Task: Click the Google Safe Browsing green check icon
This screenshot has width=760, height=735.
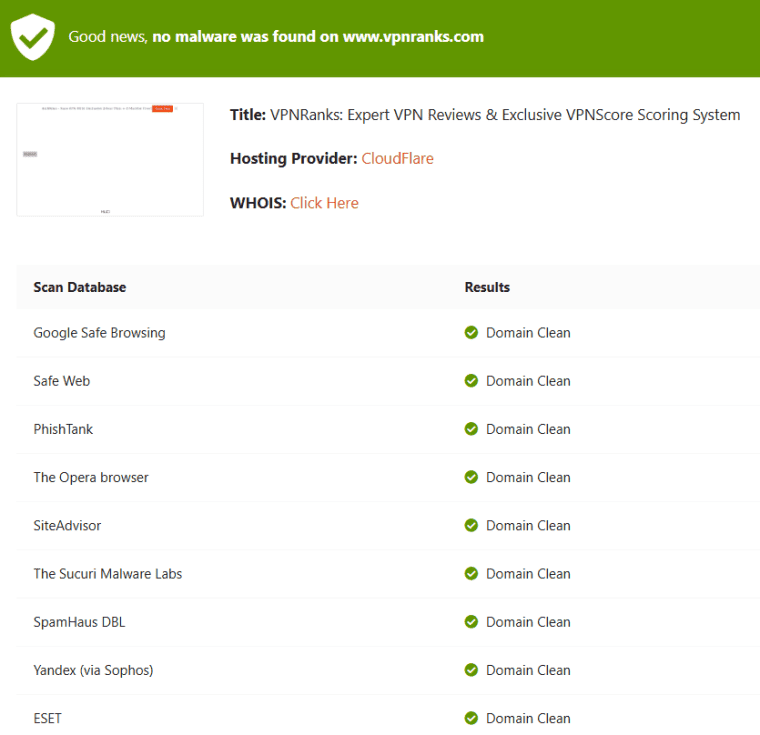Action: pyautogui.click(x=471, y=333)
